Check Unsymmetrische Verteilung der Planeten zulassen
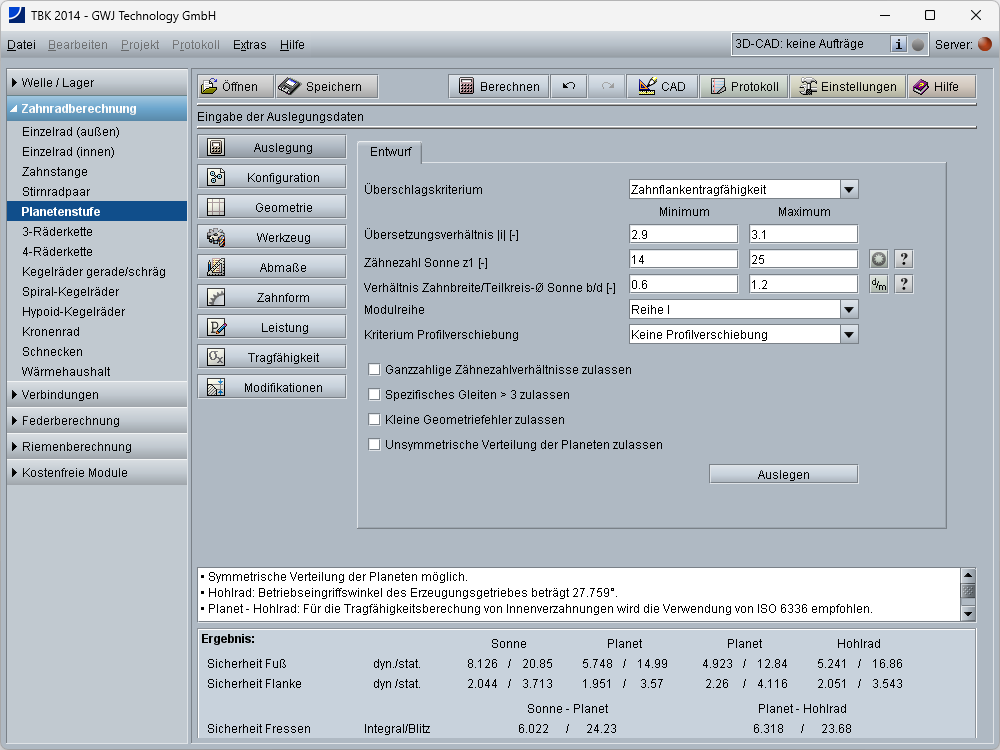1000x750 pixels. (375, 445)
